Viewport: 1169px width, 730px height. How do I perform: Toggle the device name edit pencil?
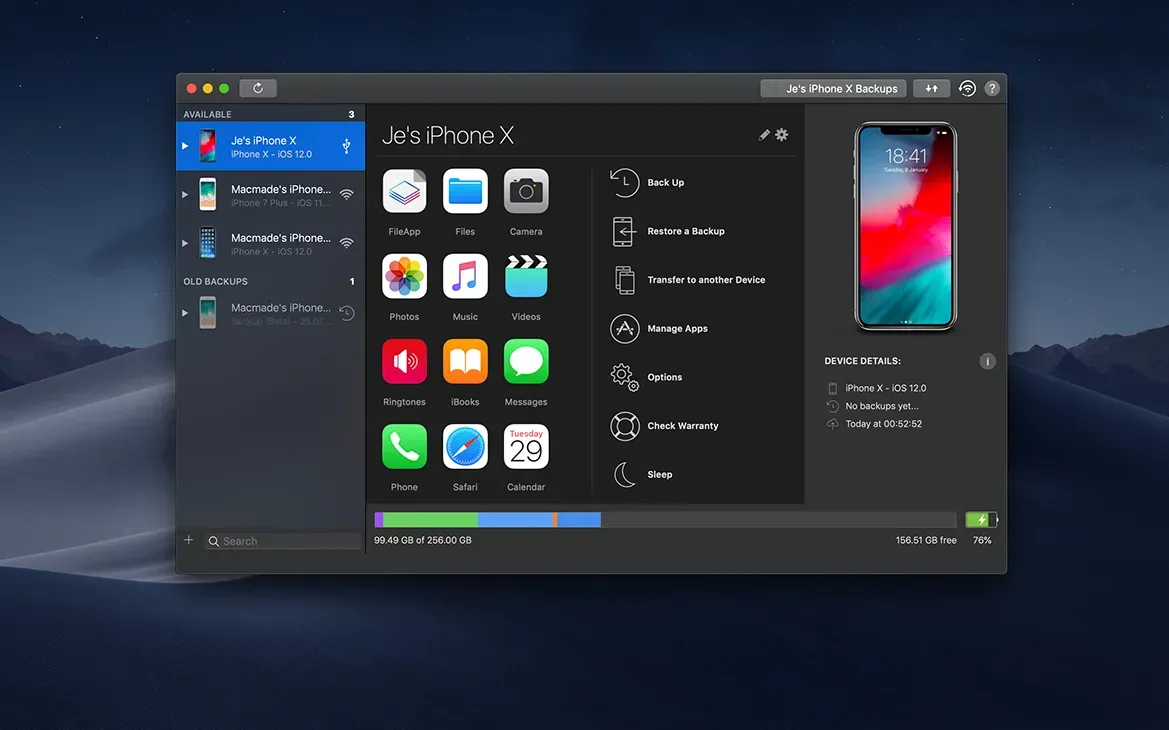tap(764, 134)
